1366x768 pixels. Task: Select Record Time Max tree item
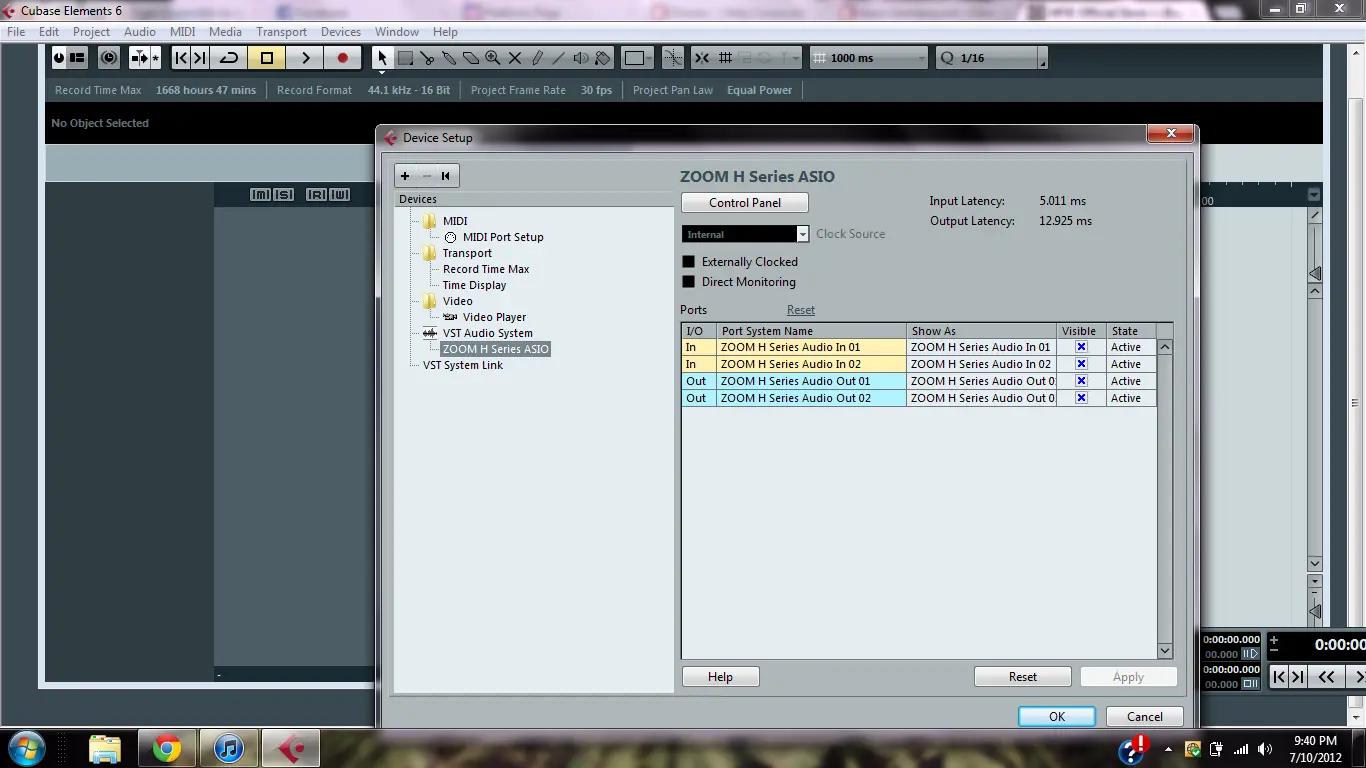486,269
